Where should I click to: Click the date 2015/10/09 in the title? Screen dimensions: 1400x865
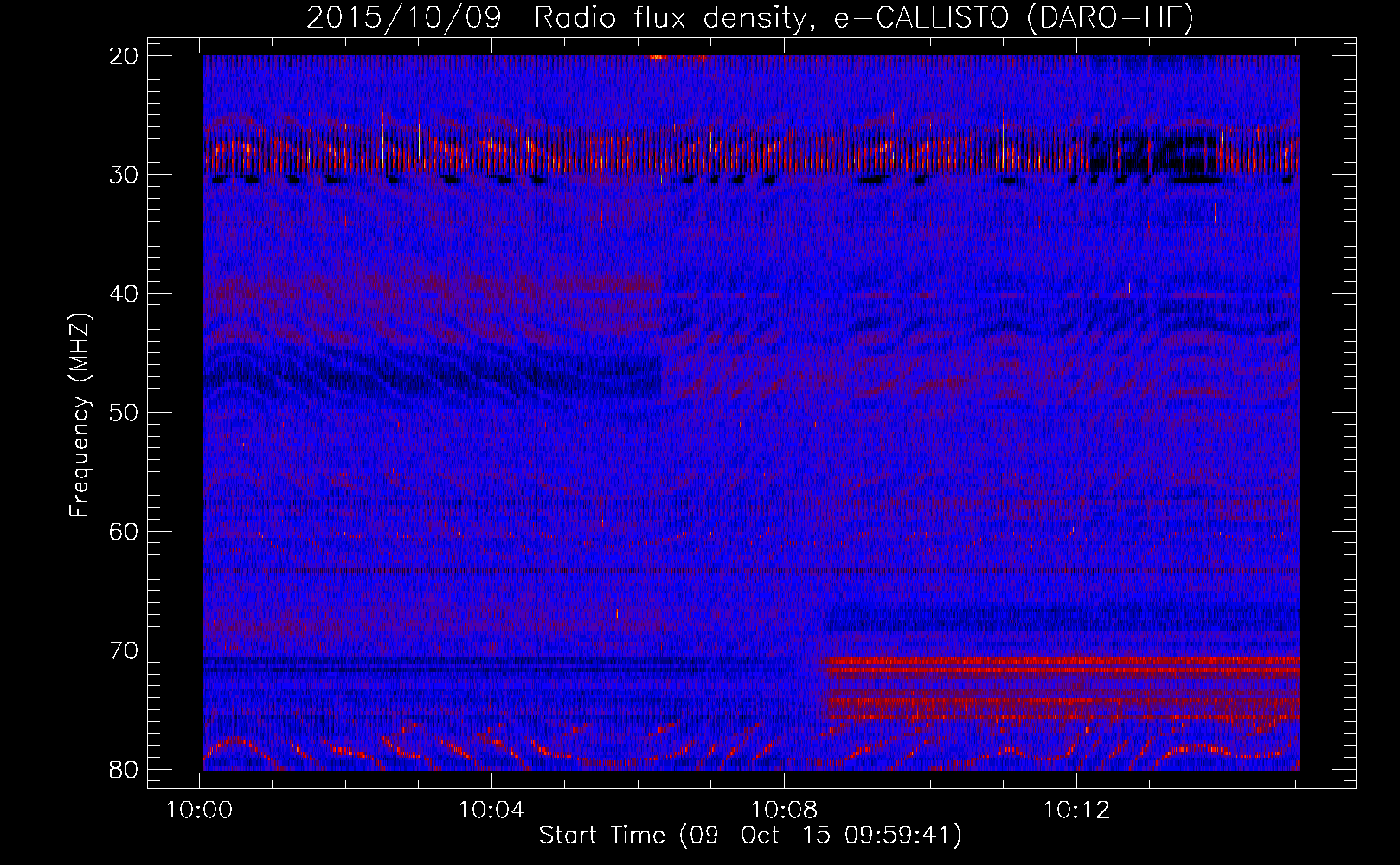403,17
